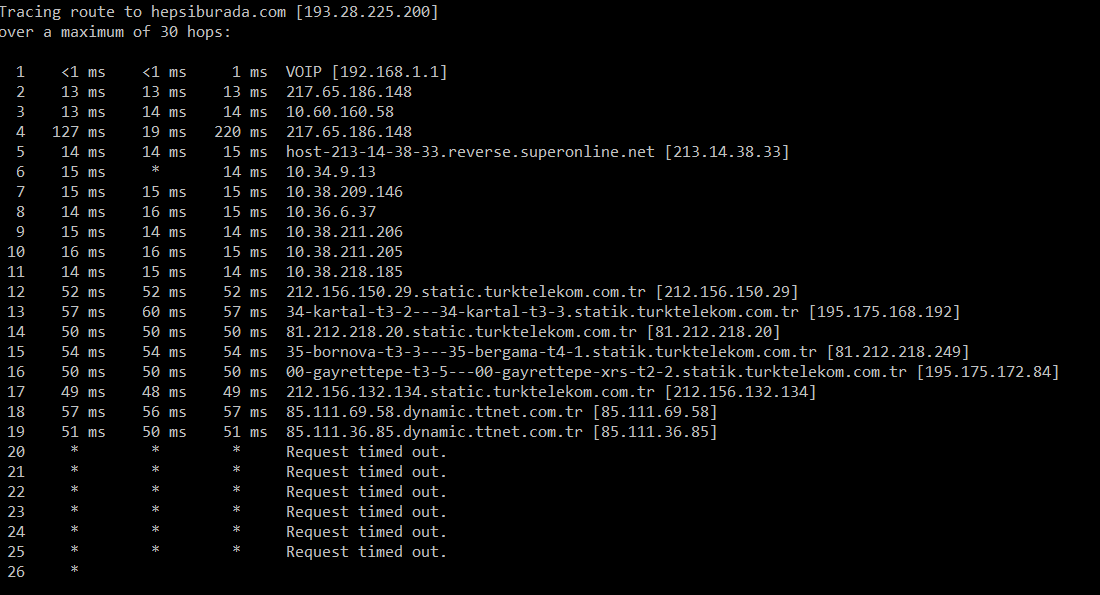
Task: Click the 10.38.218.185 address at hop 11
Action: pos(344,272)
